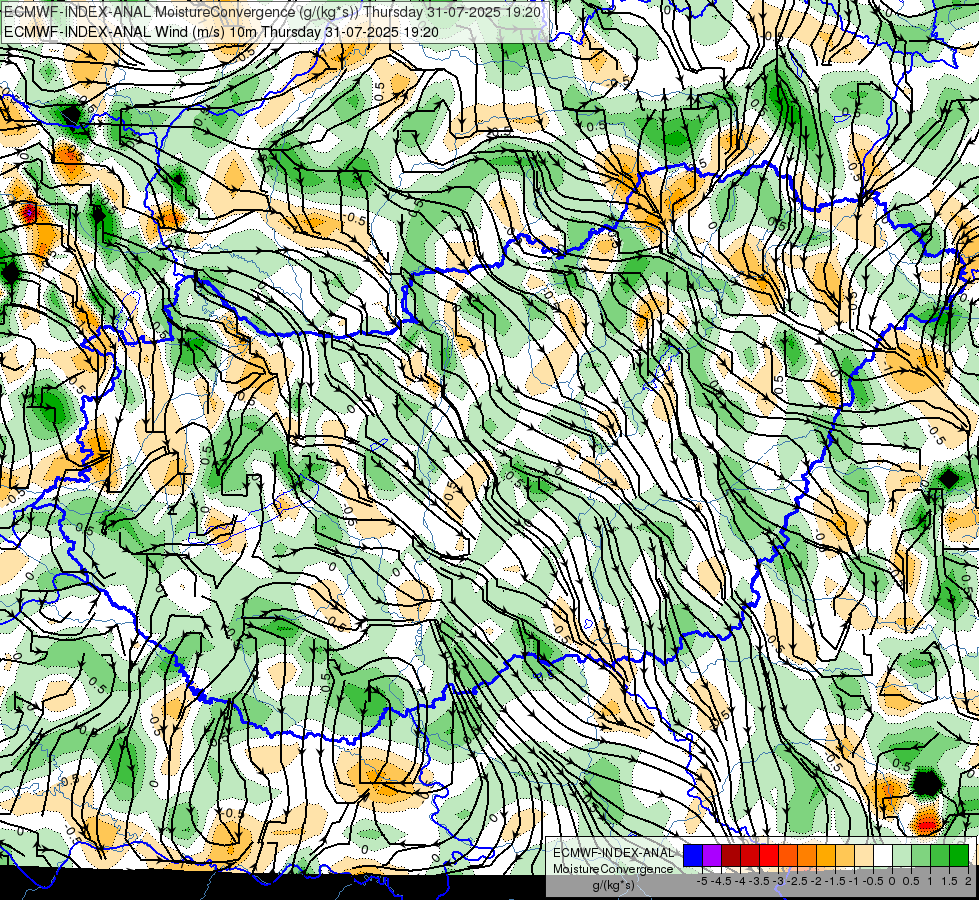
Task: Click the '-3' tick label on legend scale
Action: pyautogui.click(x=779, y=881)
